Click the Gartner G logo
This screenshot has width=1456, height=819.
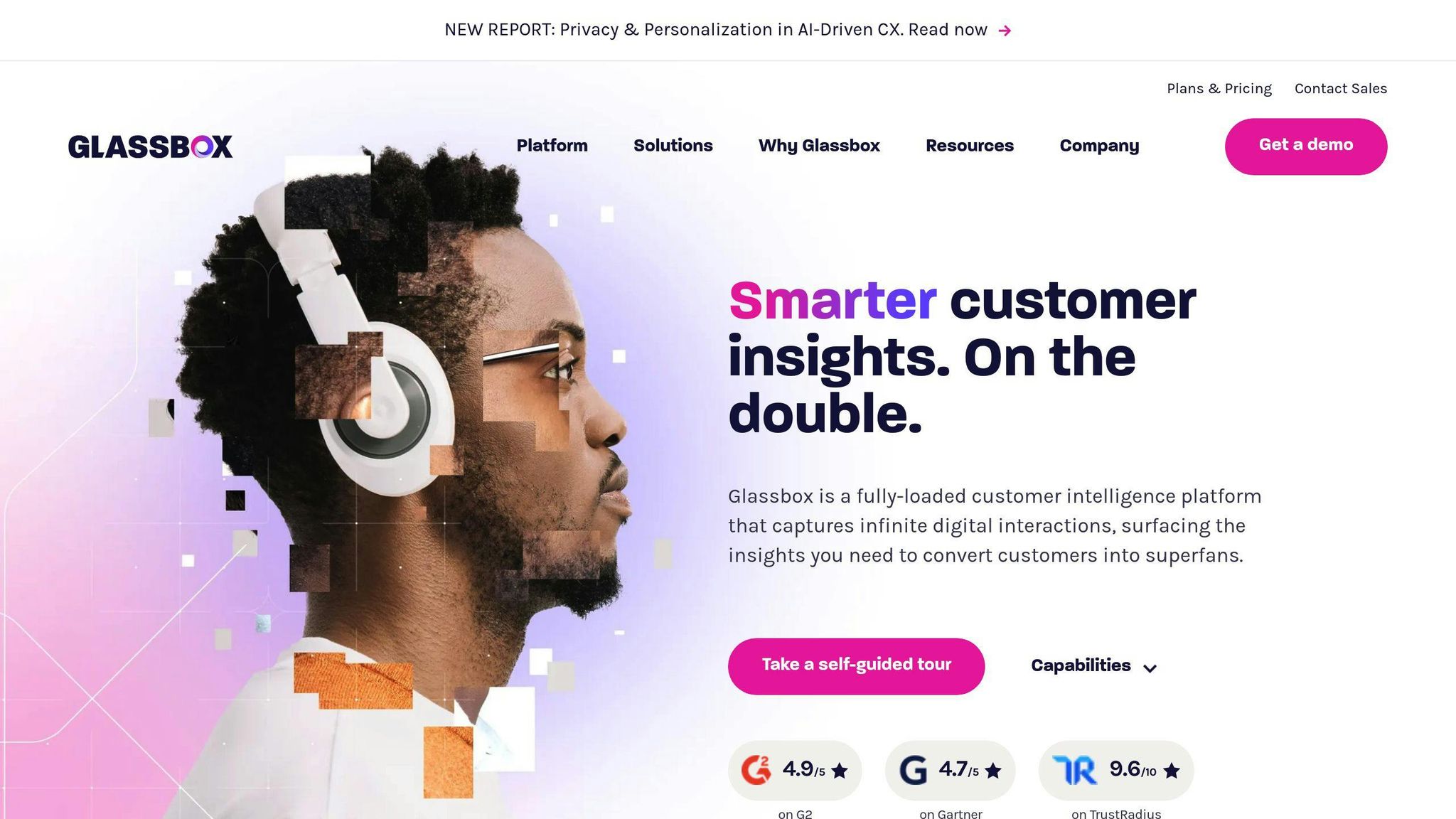pos(913,770)
